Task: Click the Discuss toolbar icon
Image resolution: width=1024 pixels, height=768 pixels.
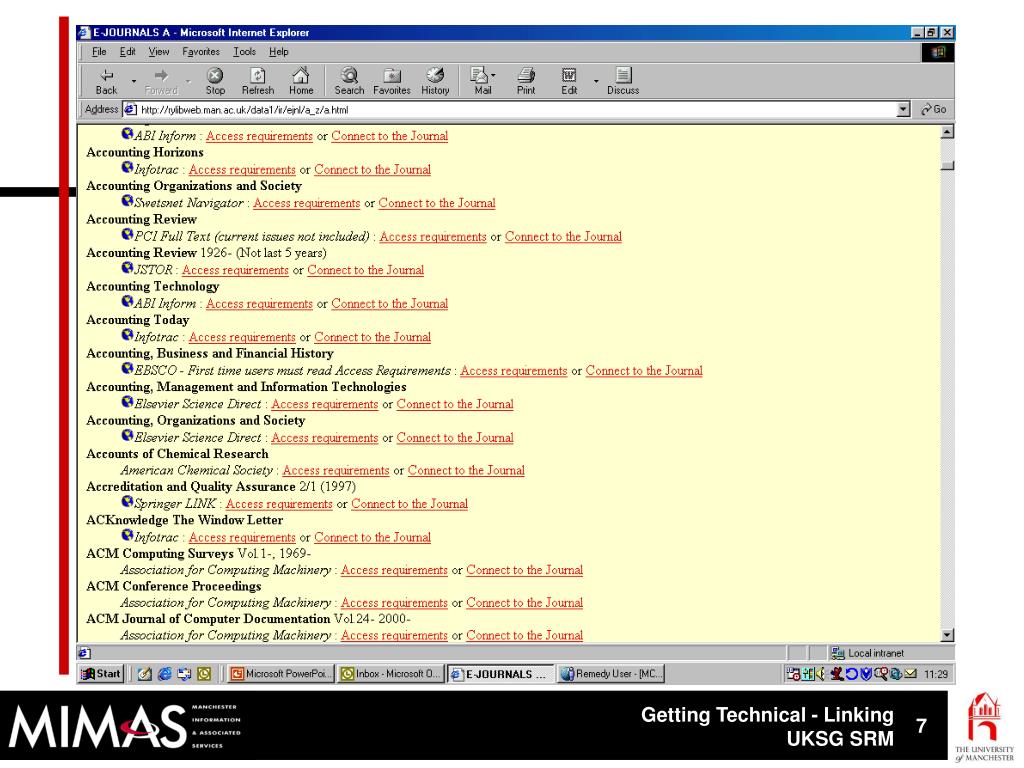Action: [623, 81]
